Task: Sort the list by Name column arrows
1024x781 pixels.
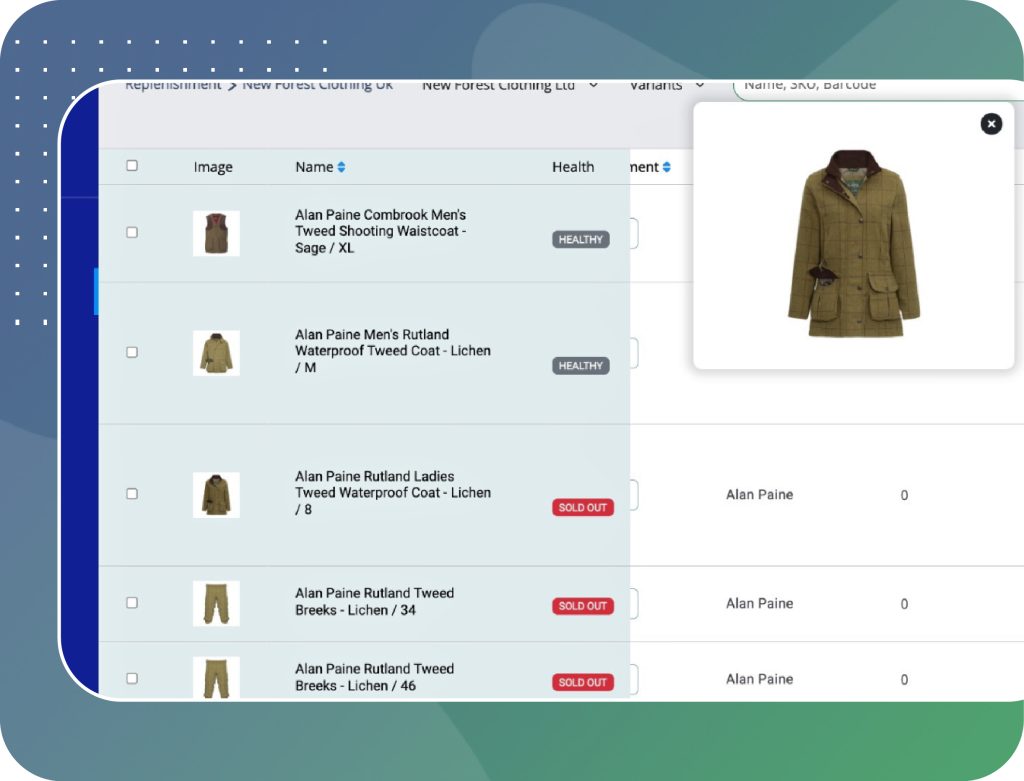Action: [x=341, y=167]
